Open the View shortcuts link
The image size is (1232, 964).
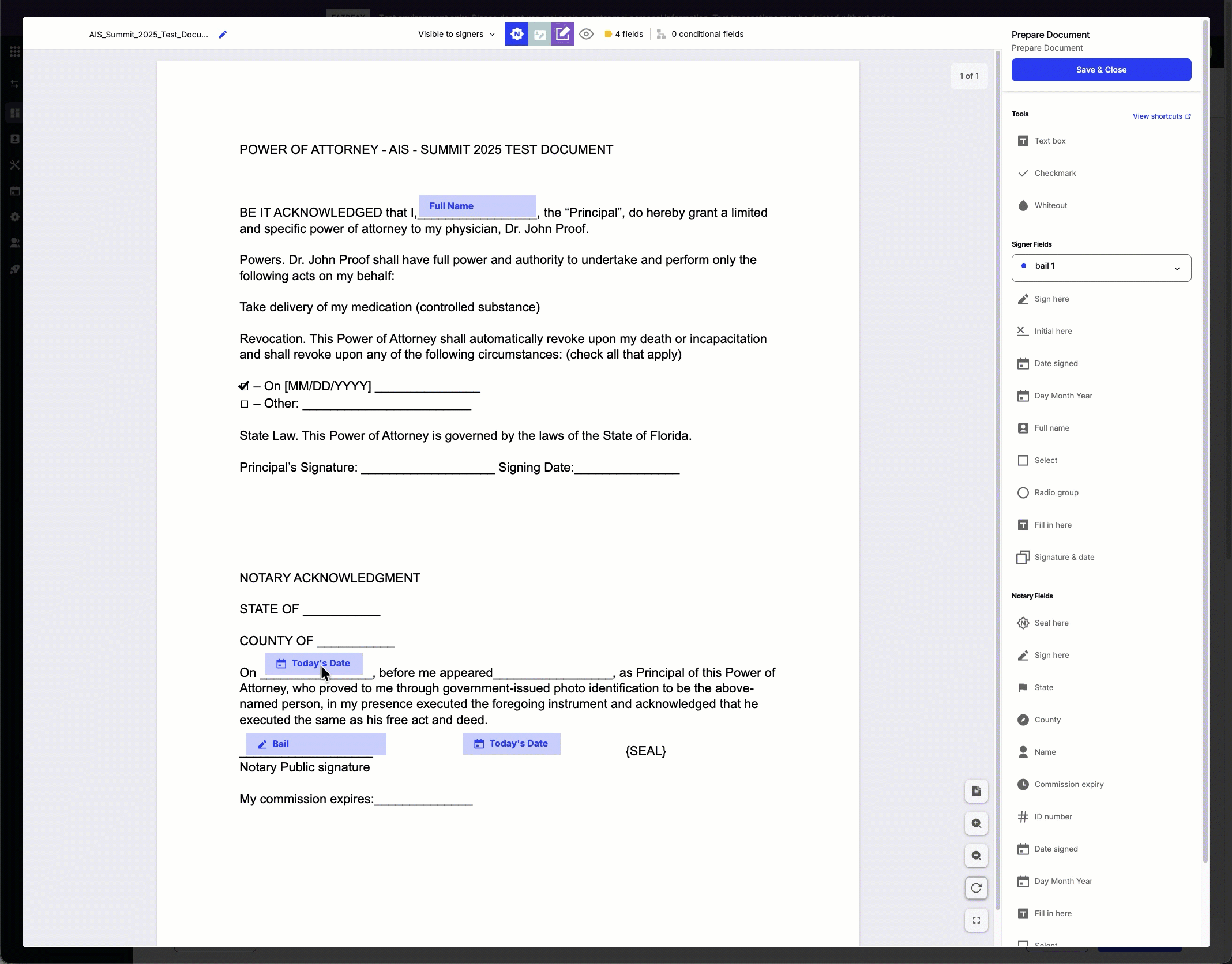(1162, 116)
